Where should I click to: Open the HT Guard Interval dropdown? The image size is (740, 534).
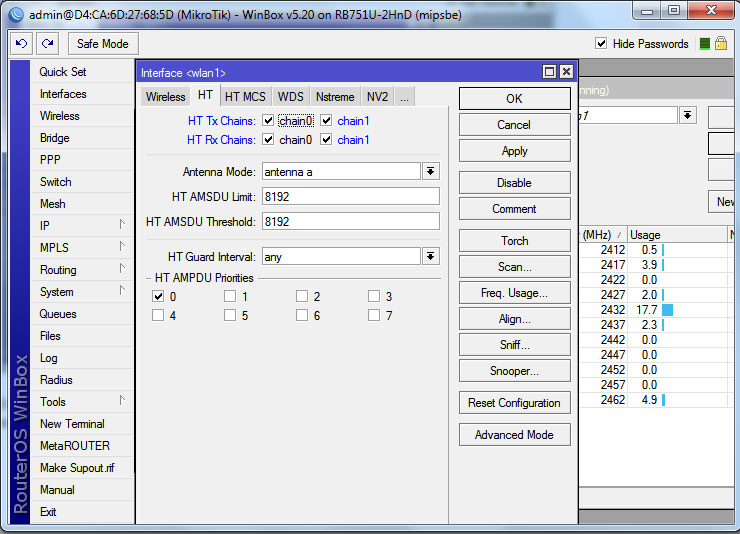(431, 257)
